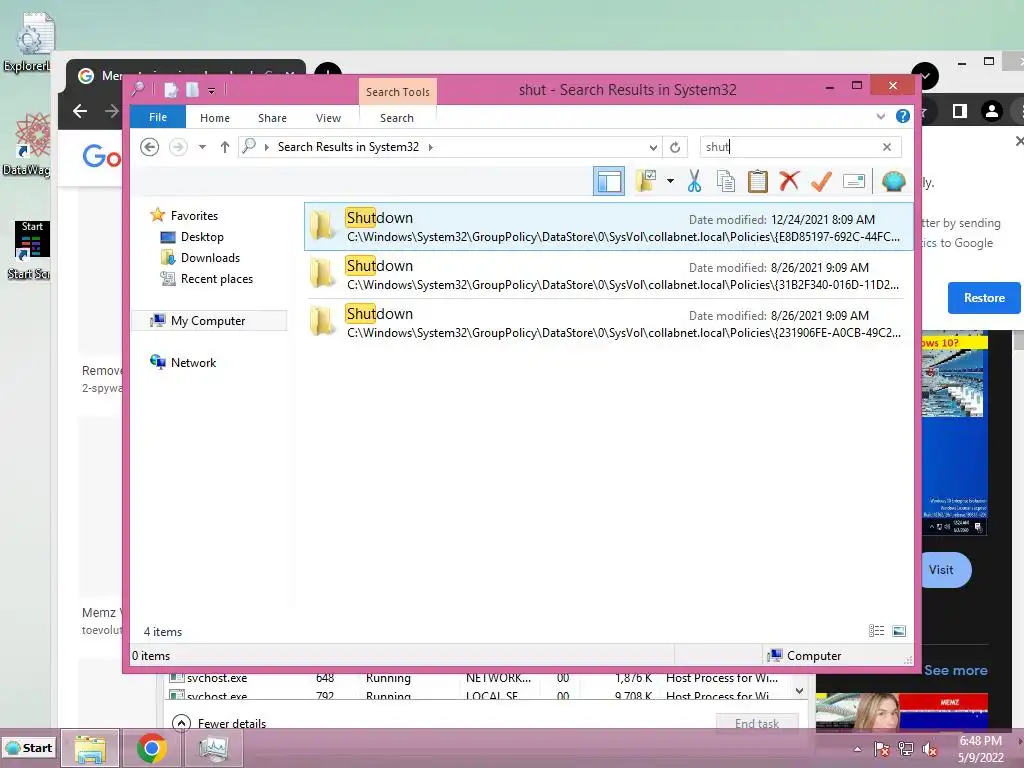The width and height of the screenshot is (1024, 768).
Task: Click the Action Center flag icon
Action: 882,749
